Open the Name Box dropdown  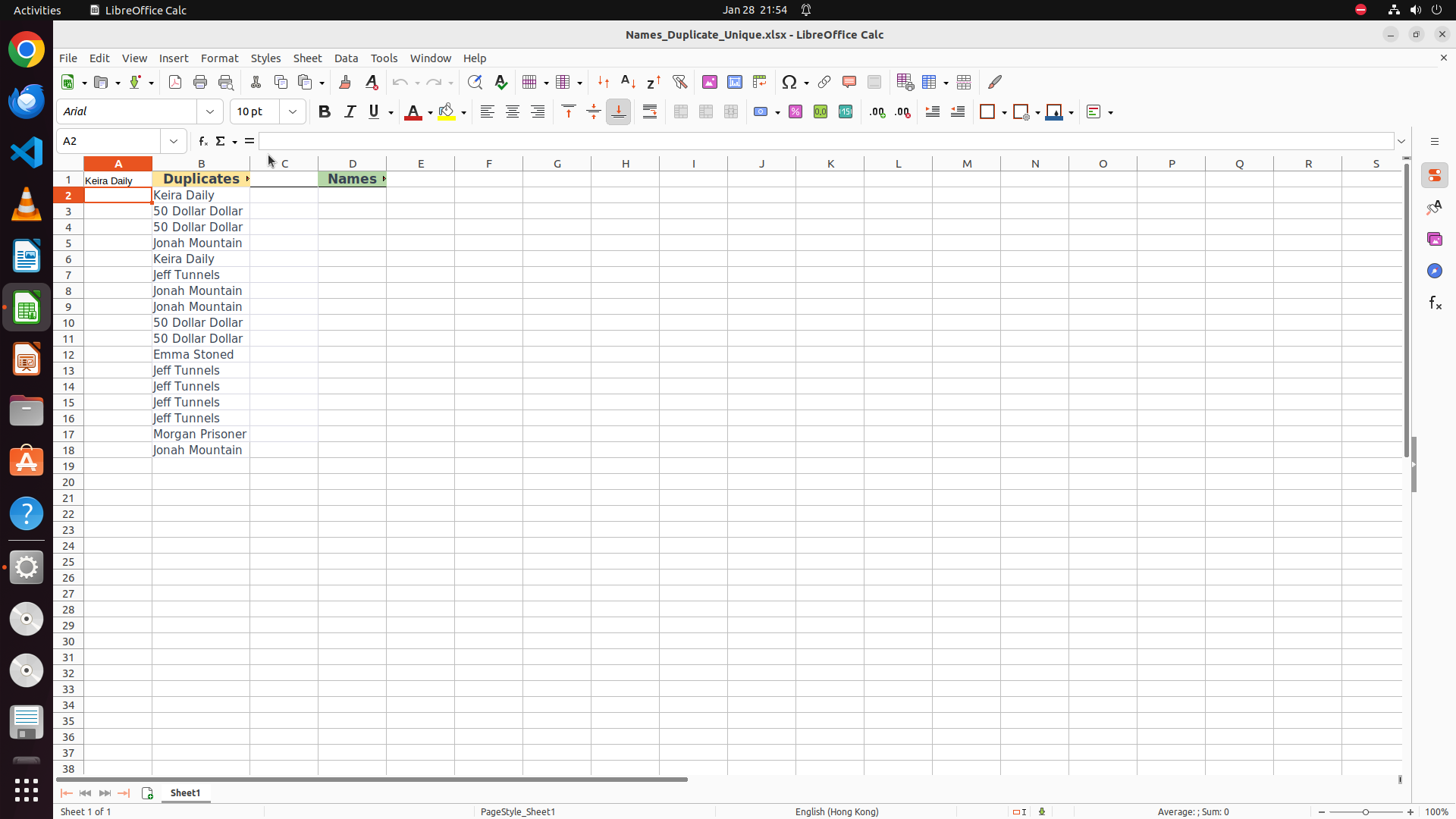click(174, 141)
